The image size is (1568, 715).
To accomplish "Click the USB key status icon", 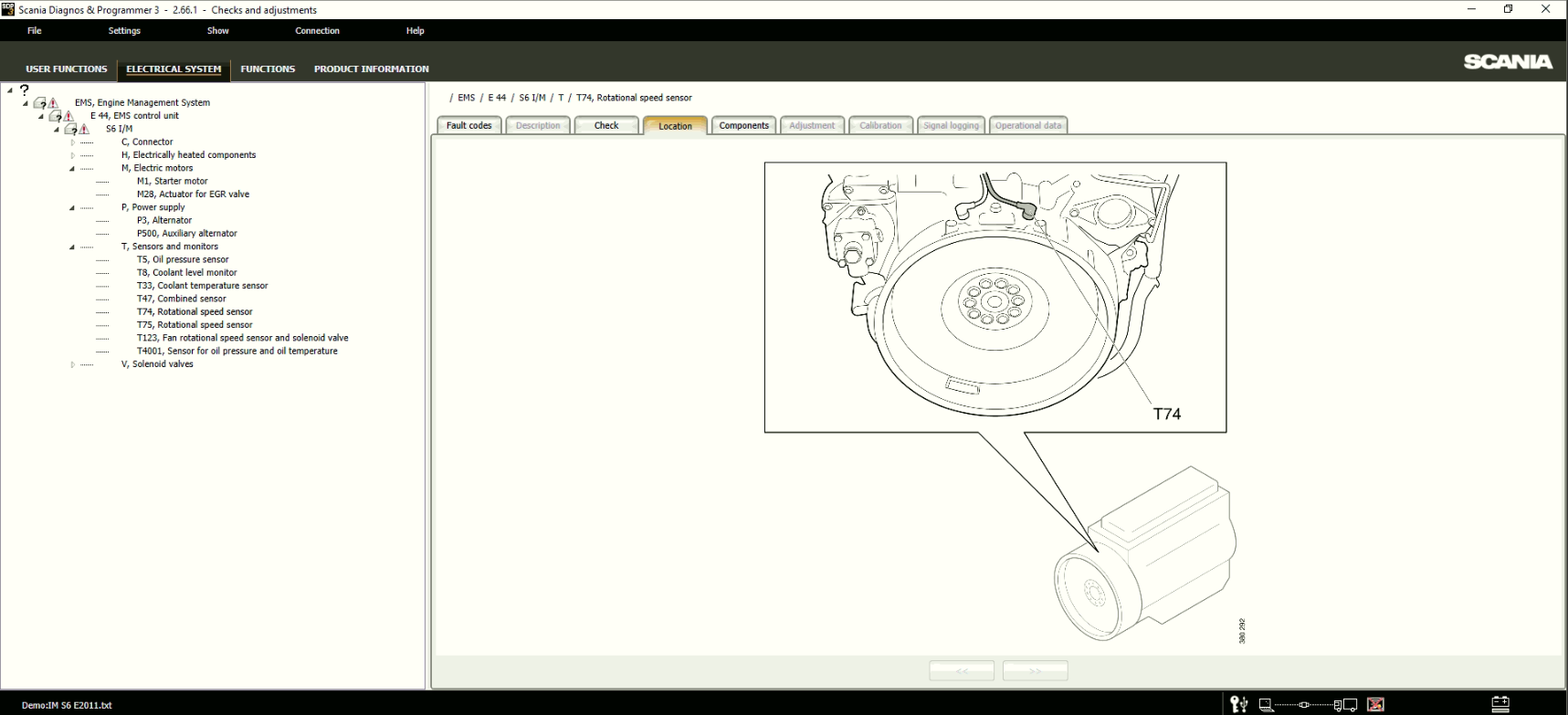I will point(1238,703).
